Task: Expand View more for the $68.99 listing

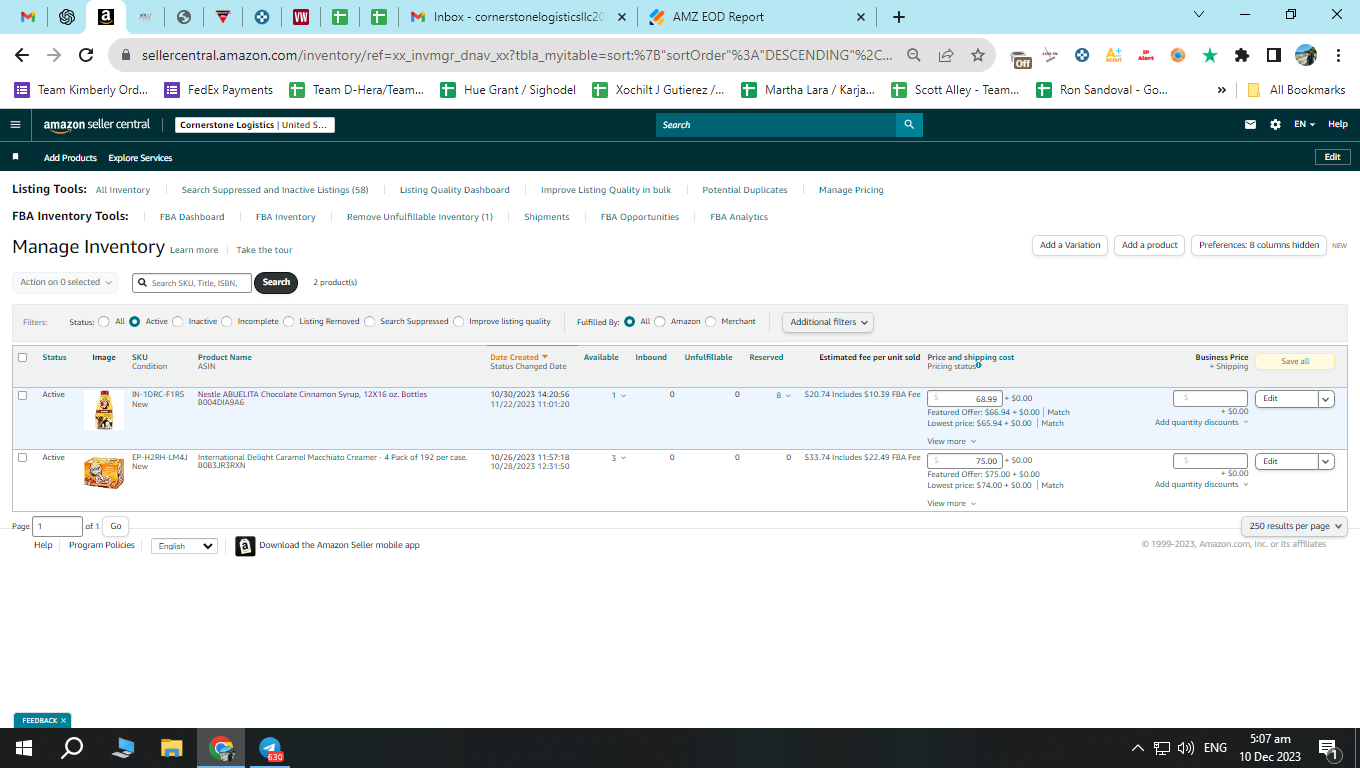Action: click(951, 441)
